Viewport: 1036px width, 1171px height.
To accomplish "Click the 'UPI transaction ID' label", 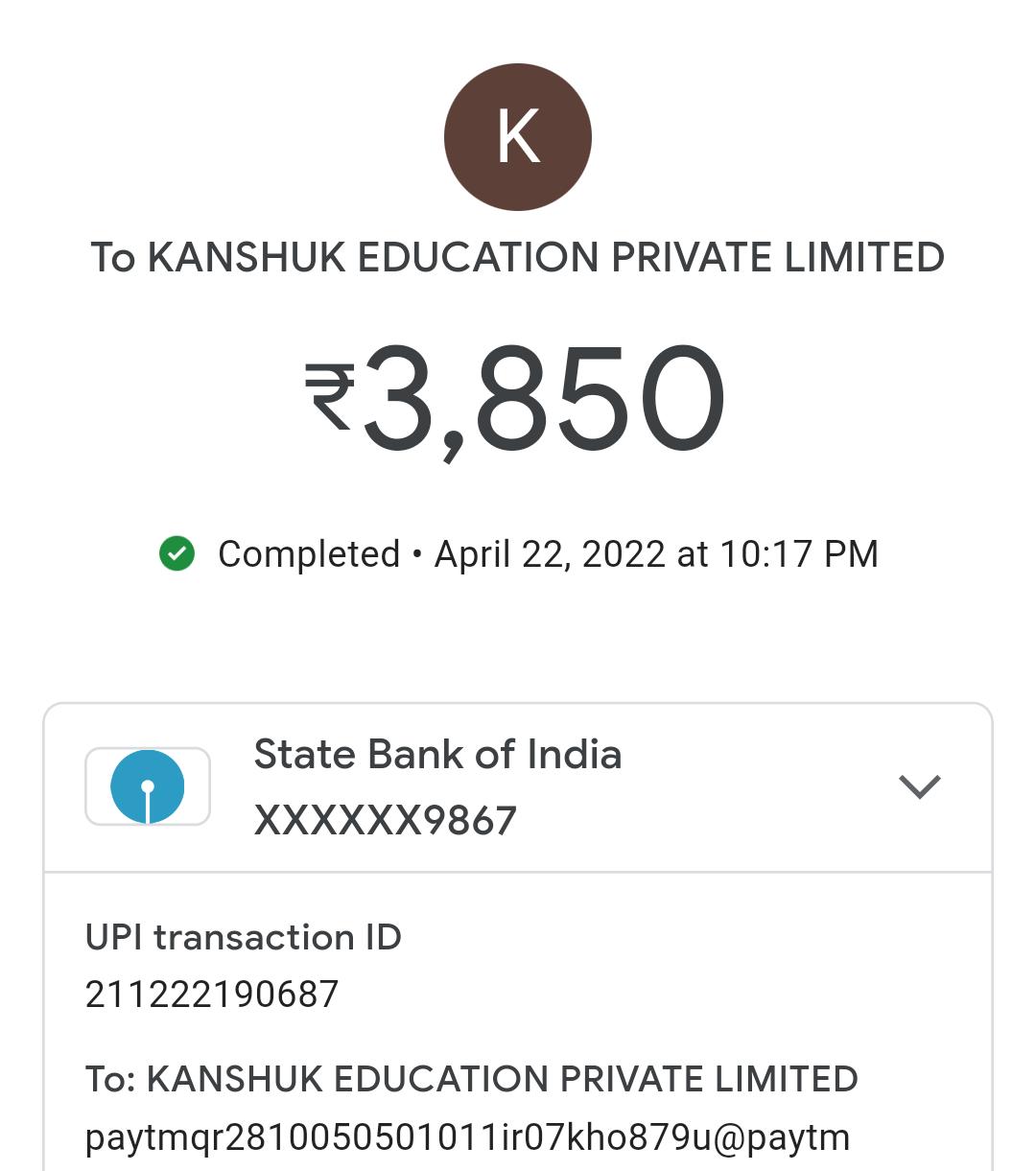I will 244,937.
